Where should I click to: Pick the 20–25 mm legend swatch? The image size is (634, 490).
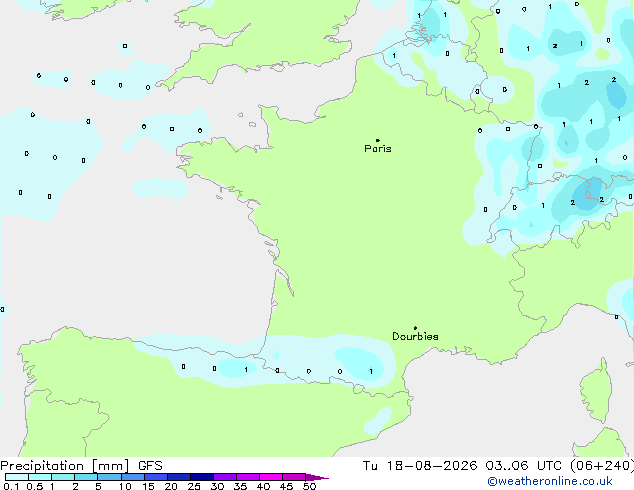(178, 477)
